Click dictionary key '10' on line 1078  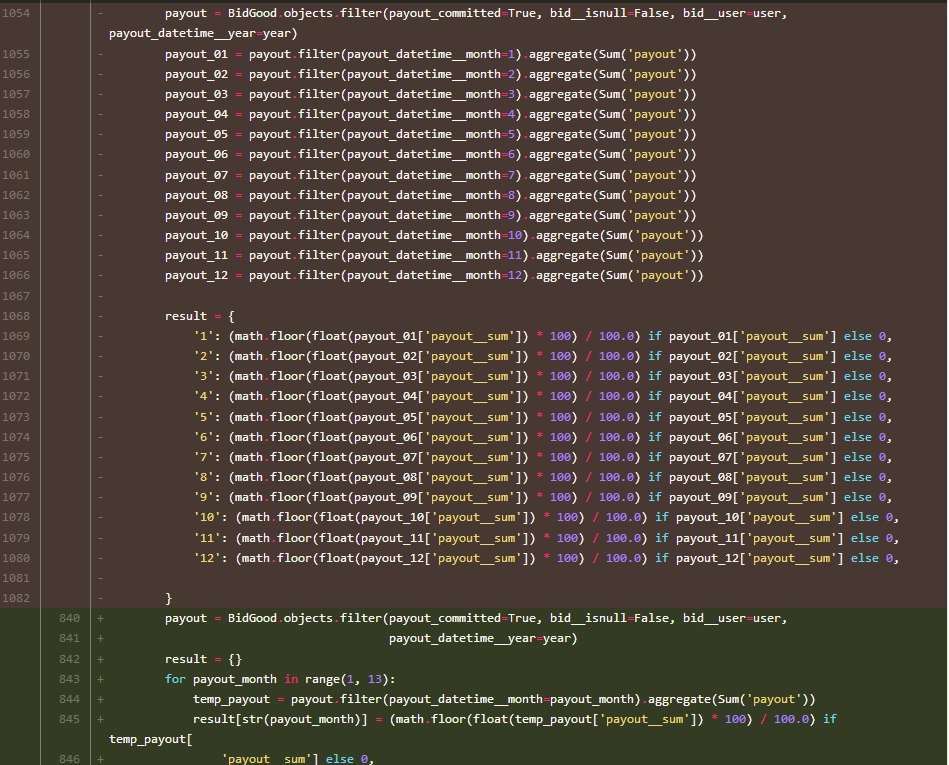207,517
